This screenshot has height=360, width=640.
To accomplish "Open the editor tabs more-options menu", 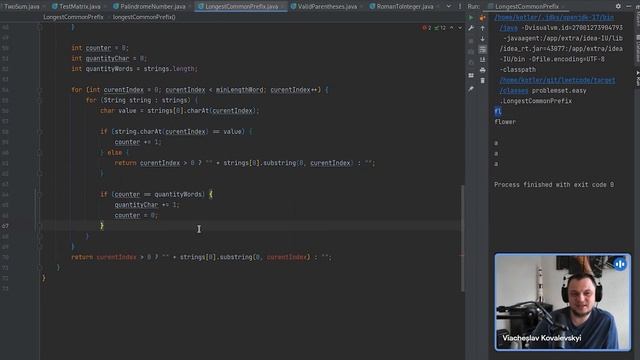I will tap(460, 6).
